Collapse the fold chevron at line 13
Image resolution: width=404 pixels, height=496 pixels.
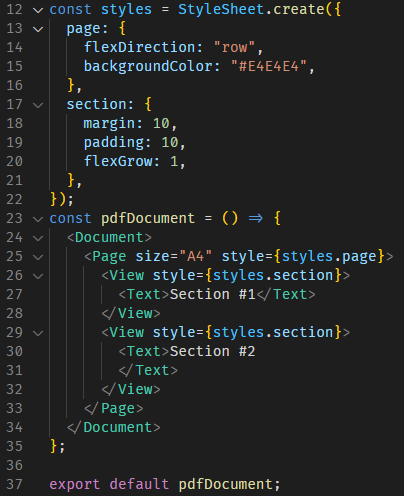(38, 29)
